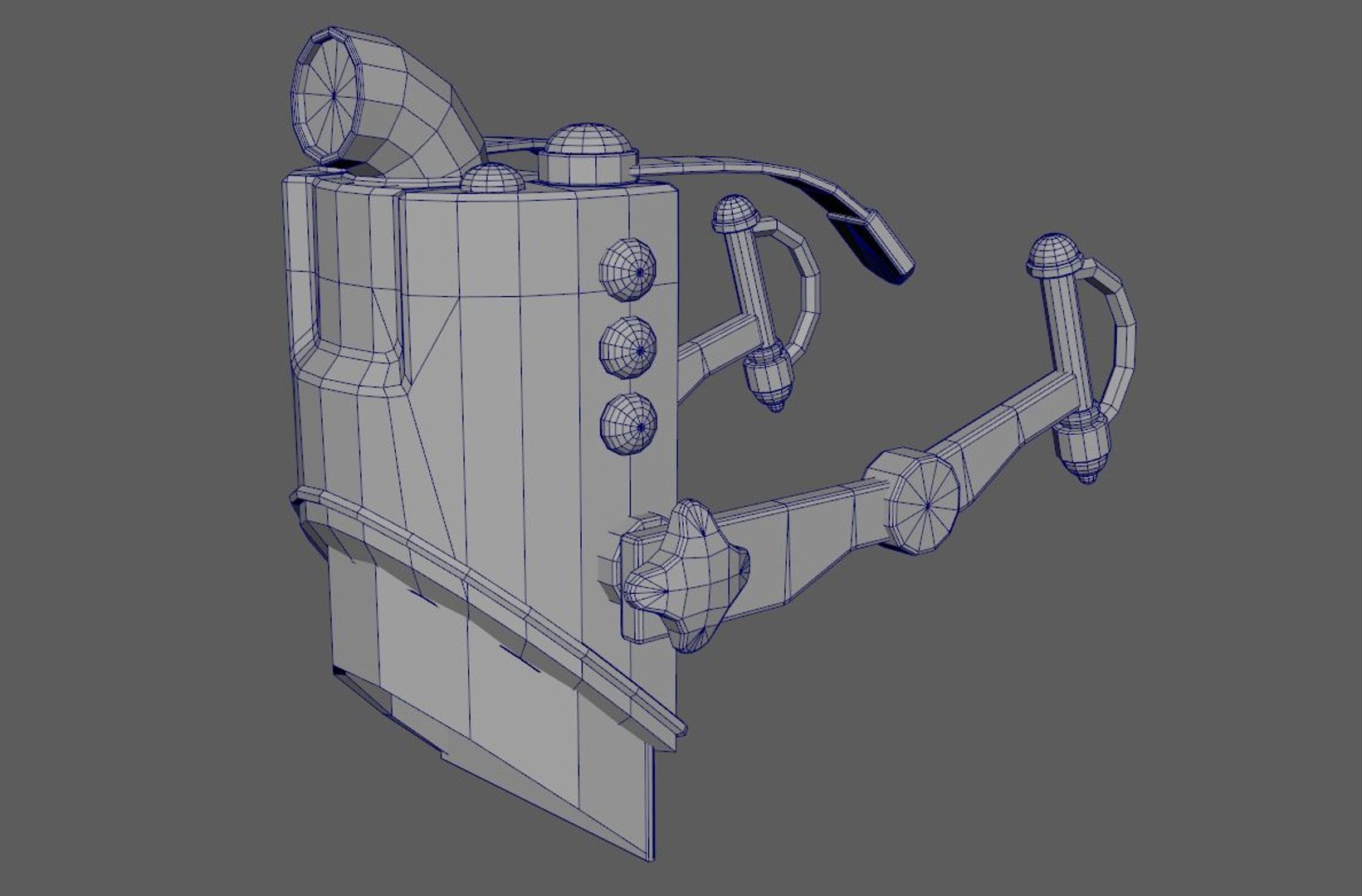Select the star-shaped knob at arm base

point(687,575)
